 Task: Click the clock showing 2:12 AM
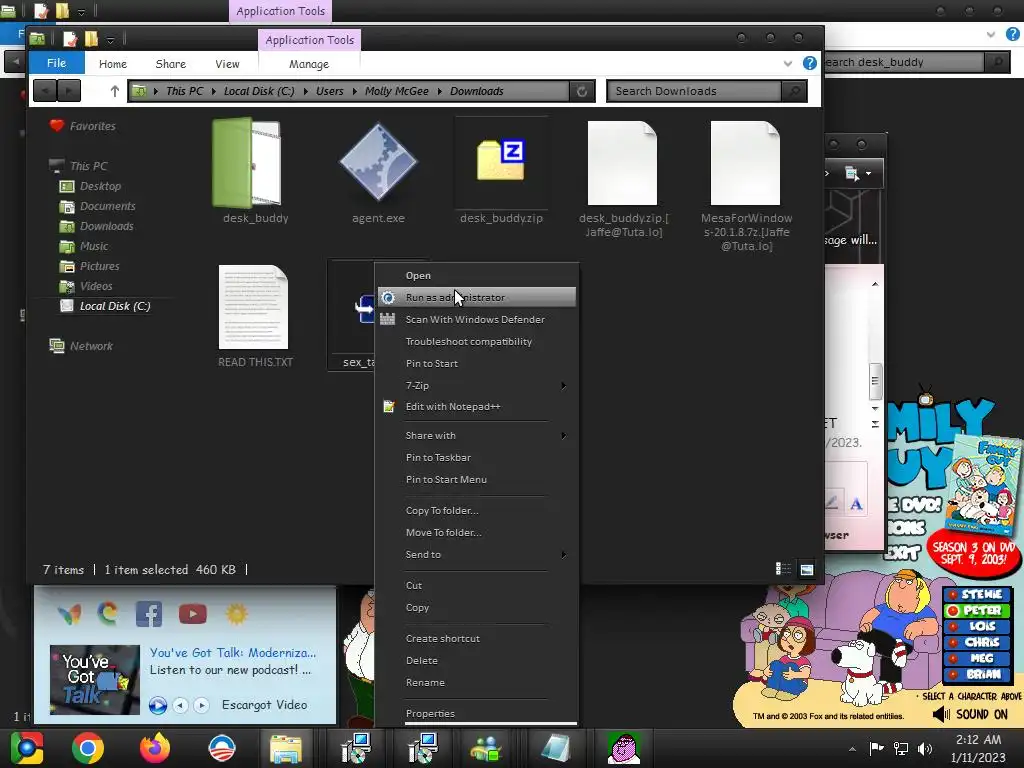pos(978,740)
